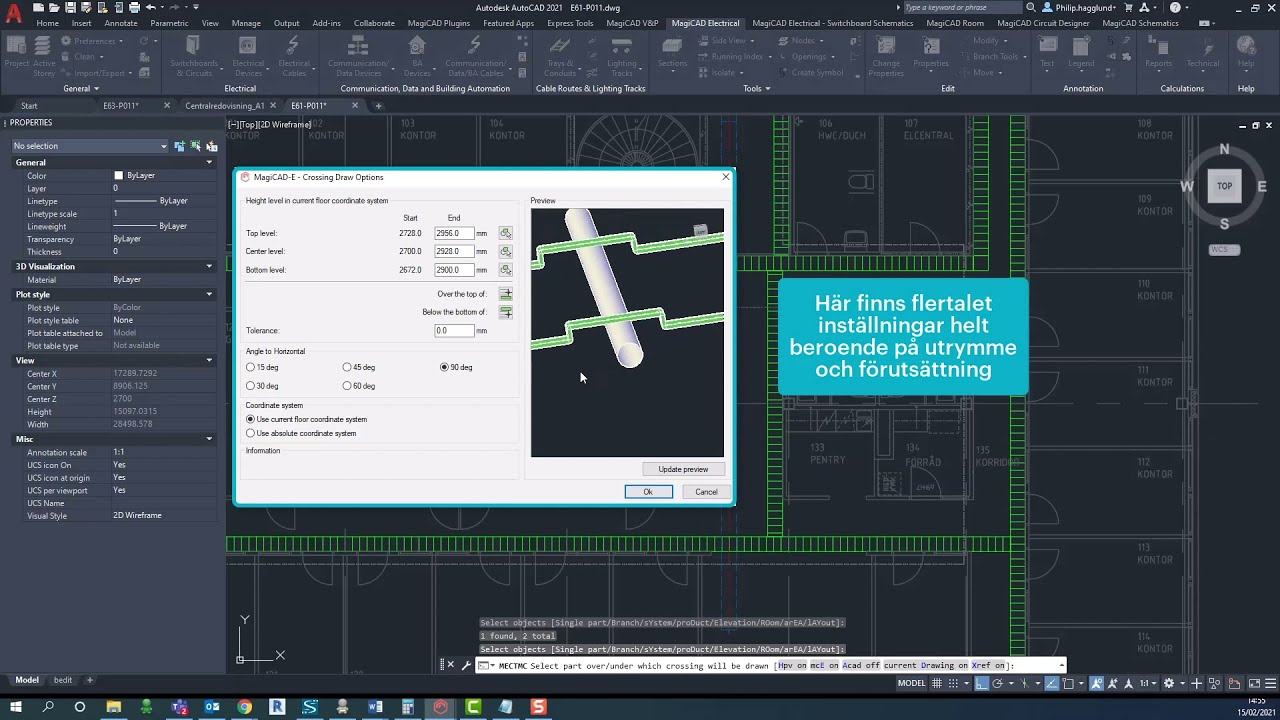Open the 'No selection' dropdown
The height and width of the screenshot is (720, 1280).
88,146
